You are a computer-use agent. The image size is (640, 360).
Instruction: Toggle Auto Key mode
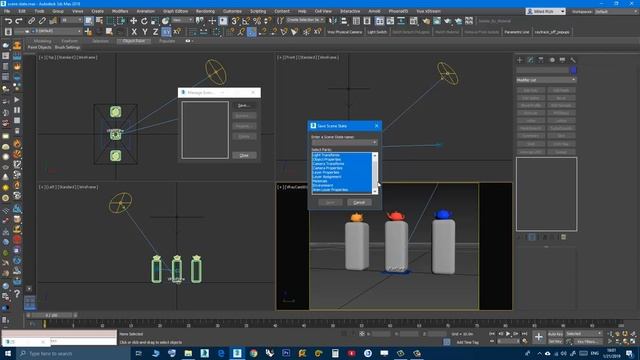point(555,334)
